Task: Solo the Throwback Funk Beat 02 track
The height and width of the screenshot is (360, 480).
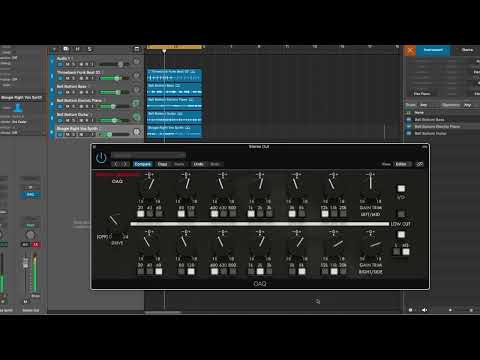Action: point(74,78)
